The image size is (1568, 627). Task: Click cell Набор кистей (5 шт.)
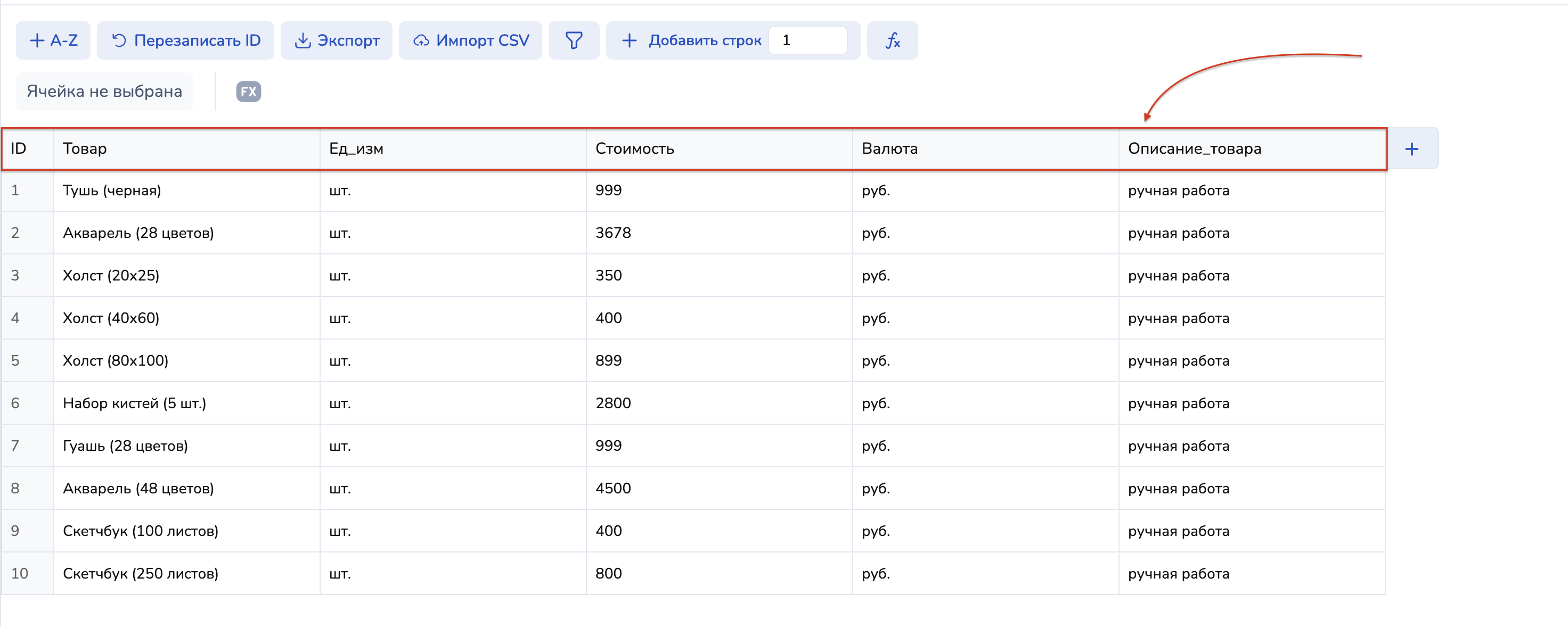click(186, 403)
